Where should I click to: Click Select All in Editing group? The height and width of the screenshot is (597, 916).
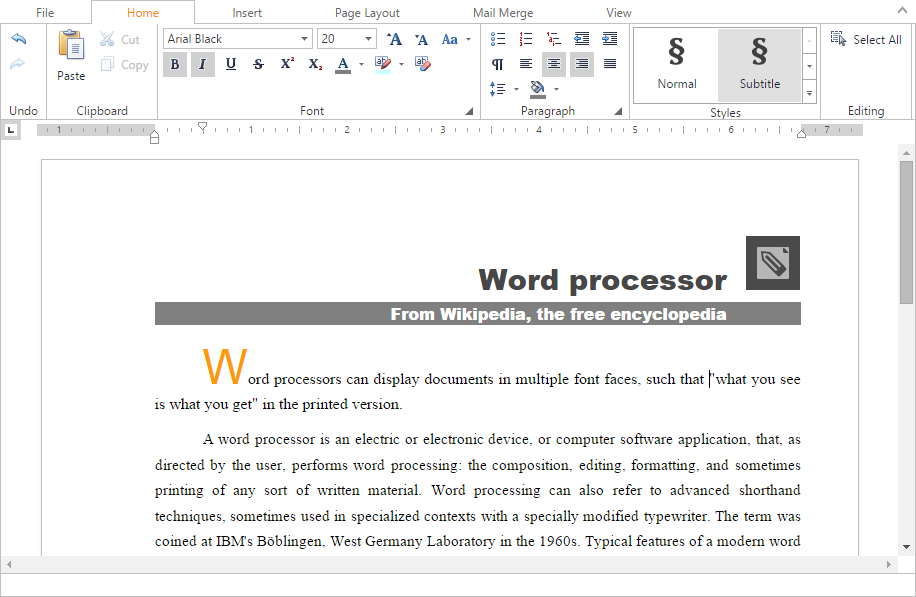pos(866,40)
